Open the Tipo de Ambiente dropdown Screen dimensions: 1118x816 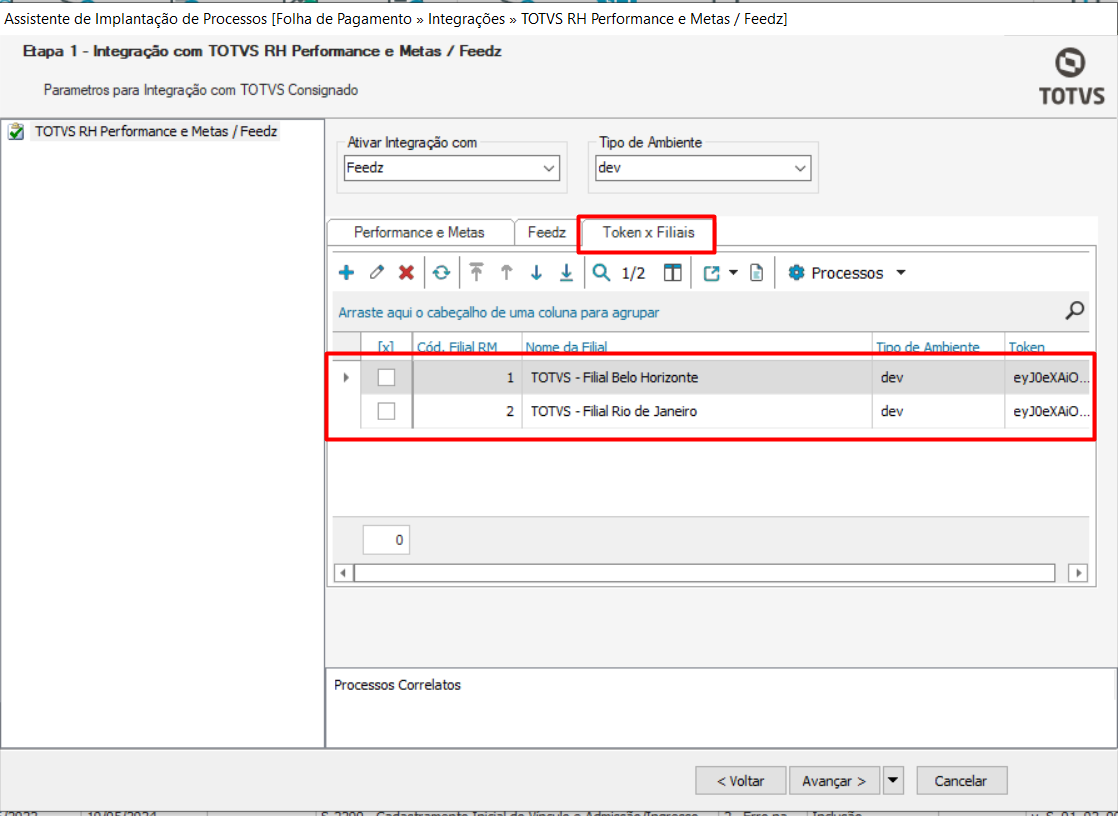(800, 168)
